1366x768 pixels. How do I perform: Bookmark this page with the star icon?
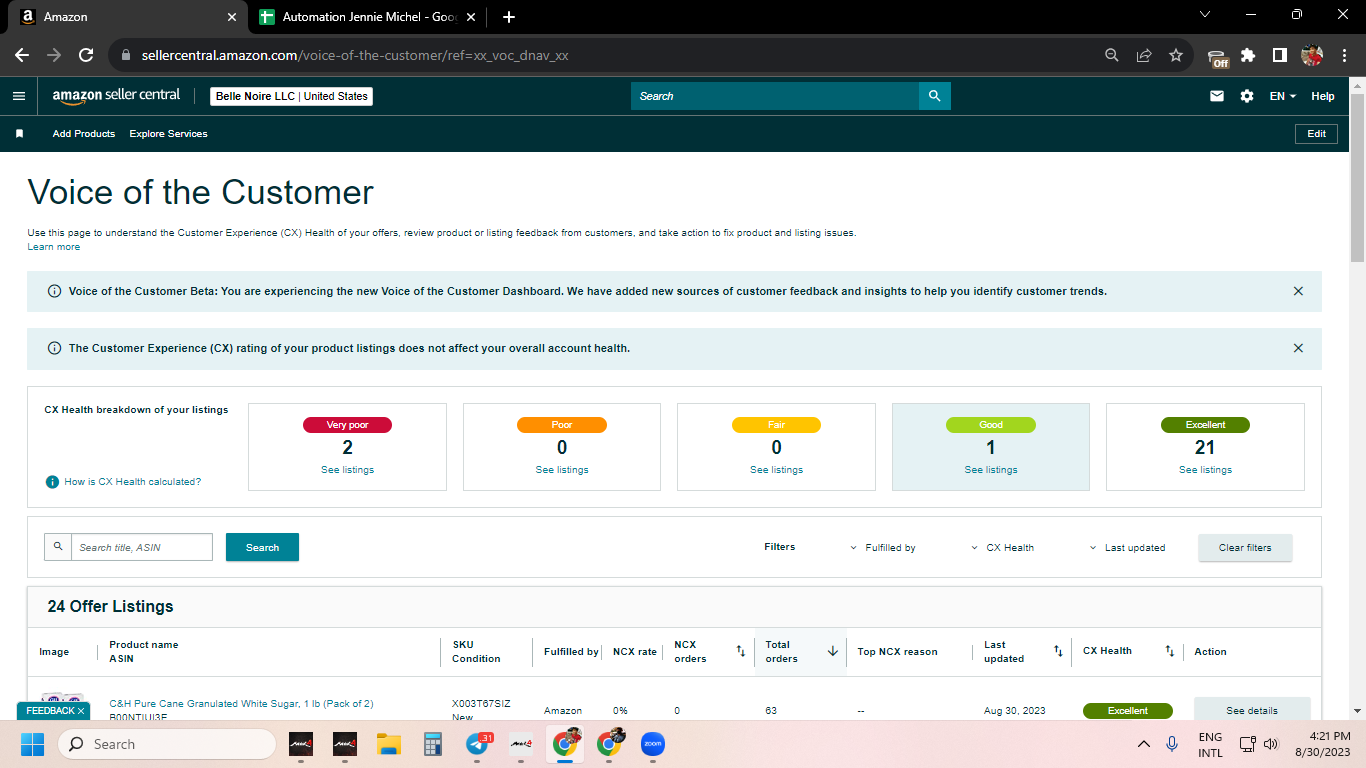click(x=1176, y=55)
